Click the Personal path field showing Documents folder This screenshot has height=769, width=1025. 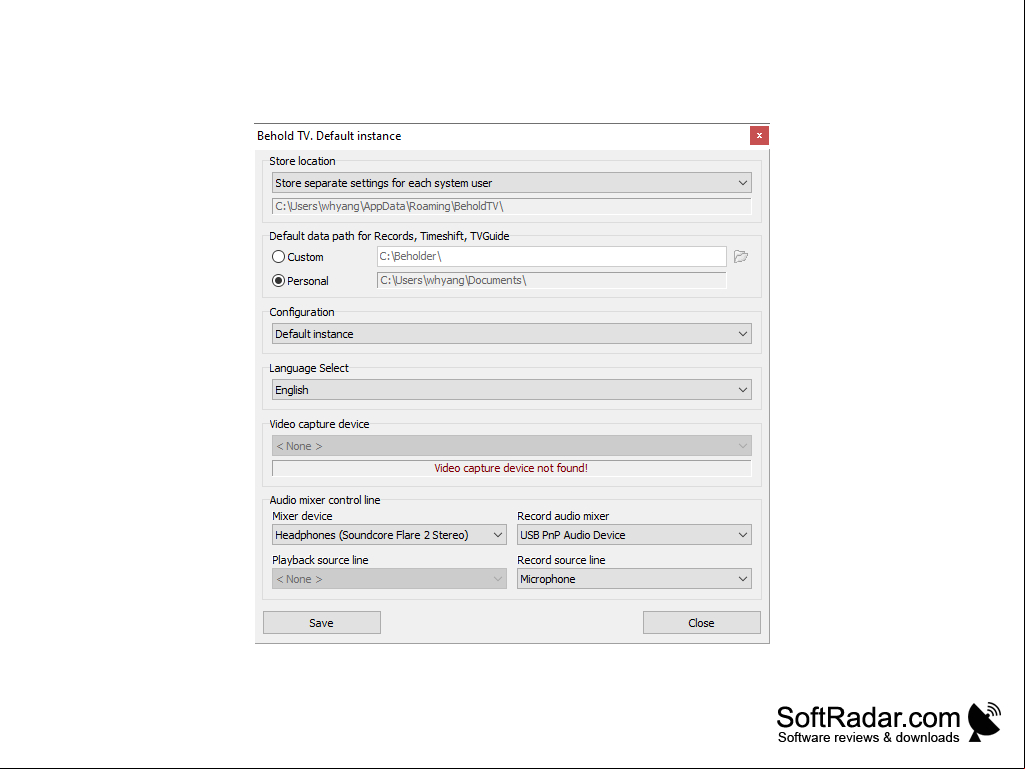tap(552, 281)
